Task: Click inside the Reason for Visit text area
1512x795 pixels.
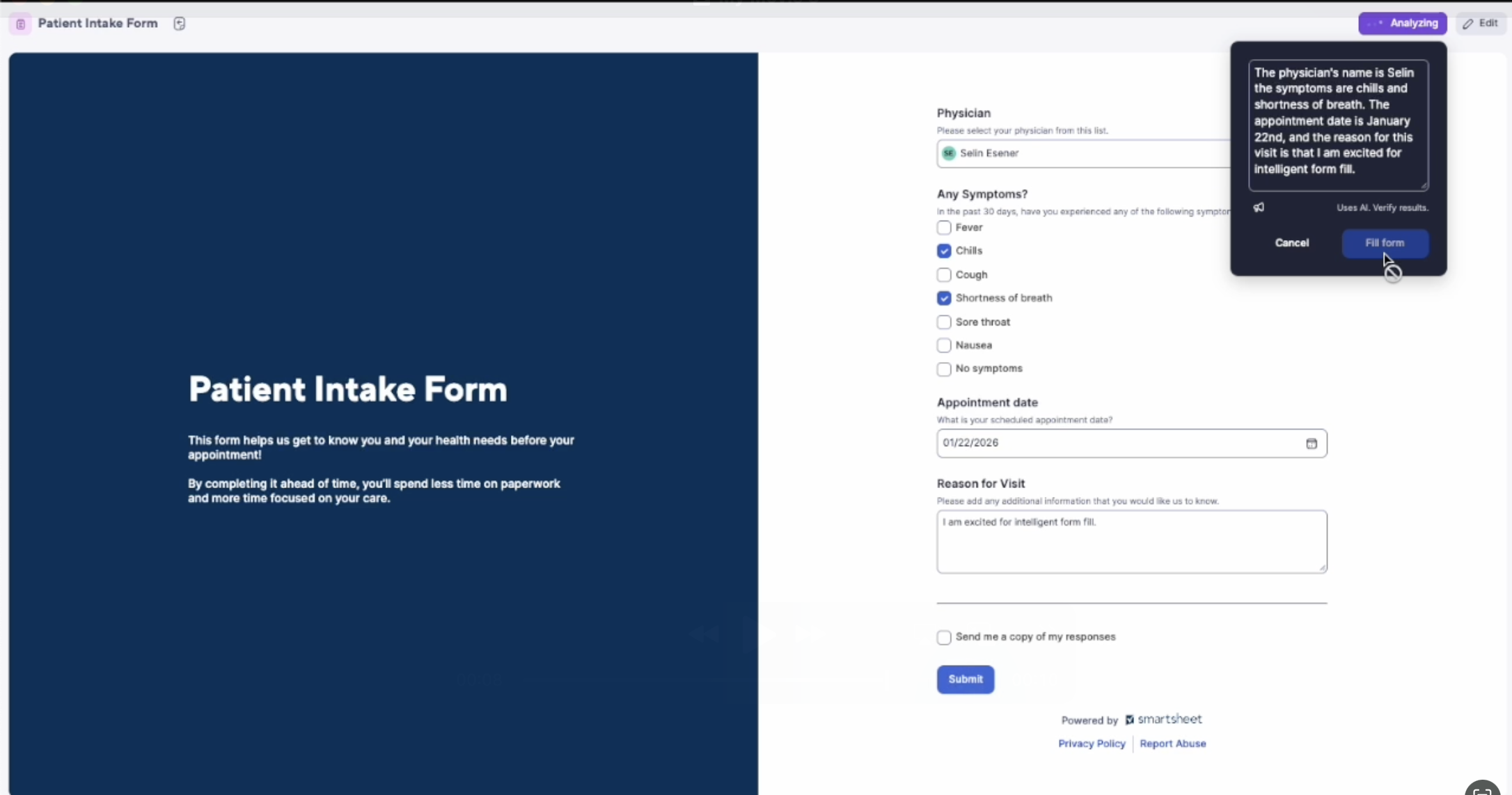Action: 1132,542
